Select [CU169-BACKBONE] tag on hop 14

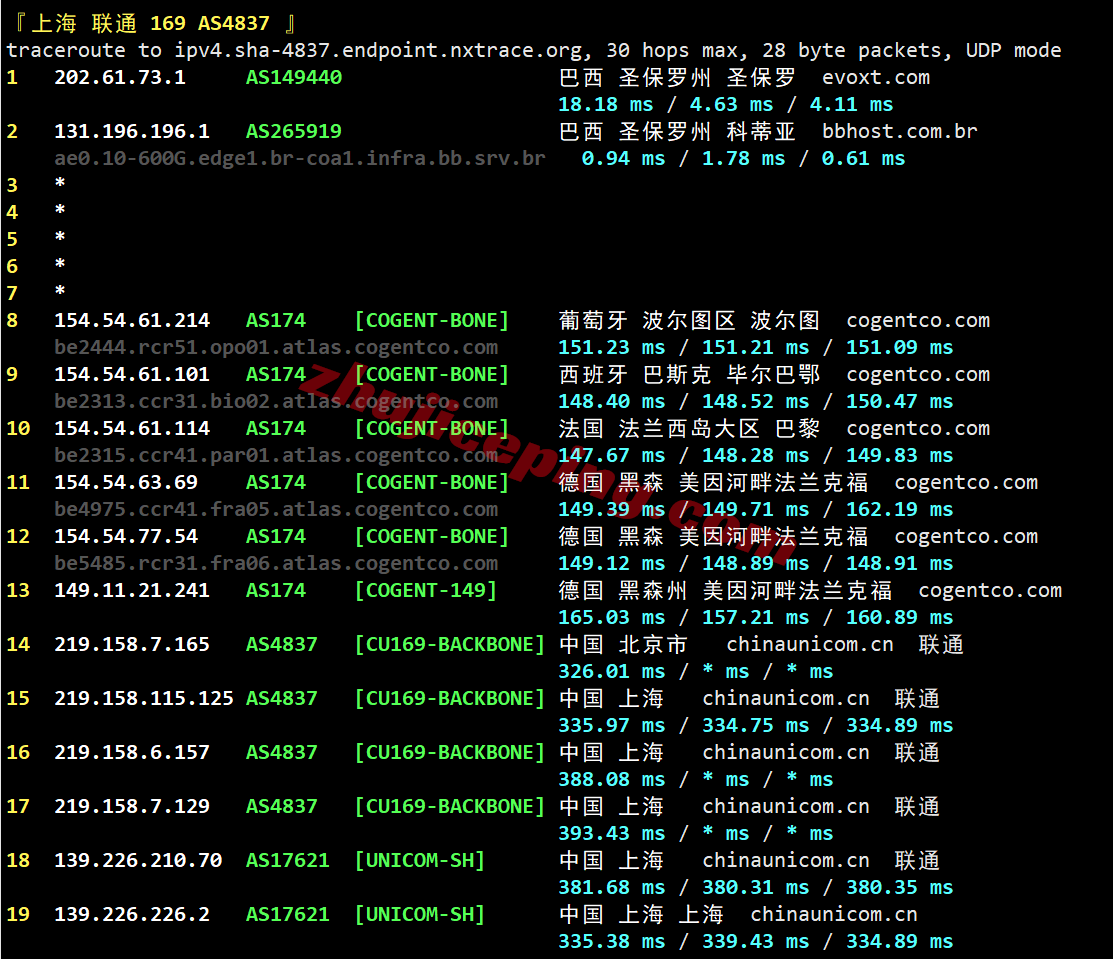pos(449,644)
